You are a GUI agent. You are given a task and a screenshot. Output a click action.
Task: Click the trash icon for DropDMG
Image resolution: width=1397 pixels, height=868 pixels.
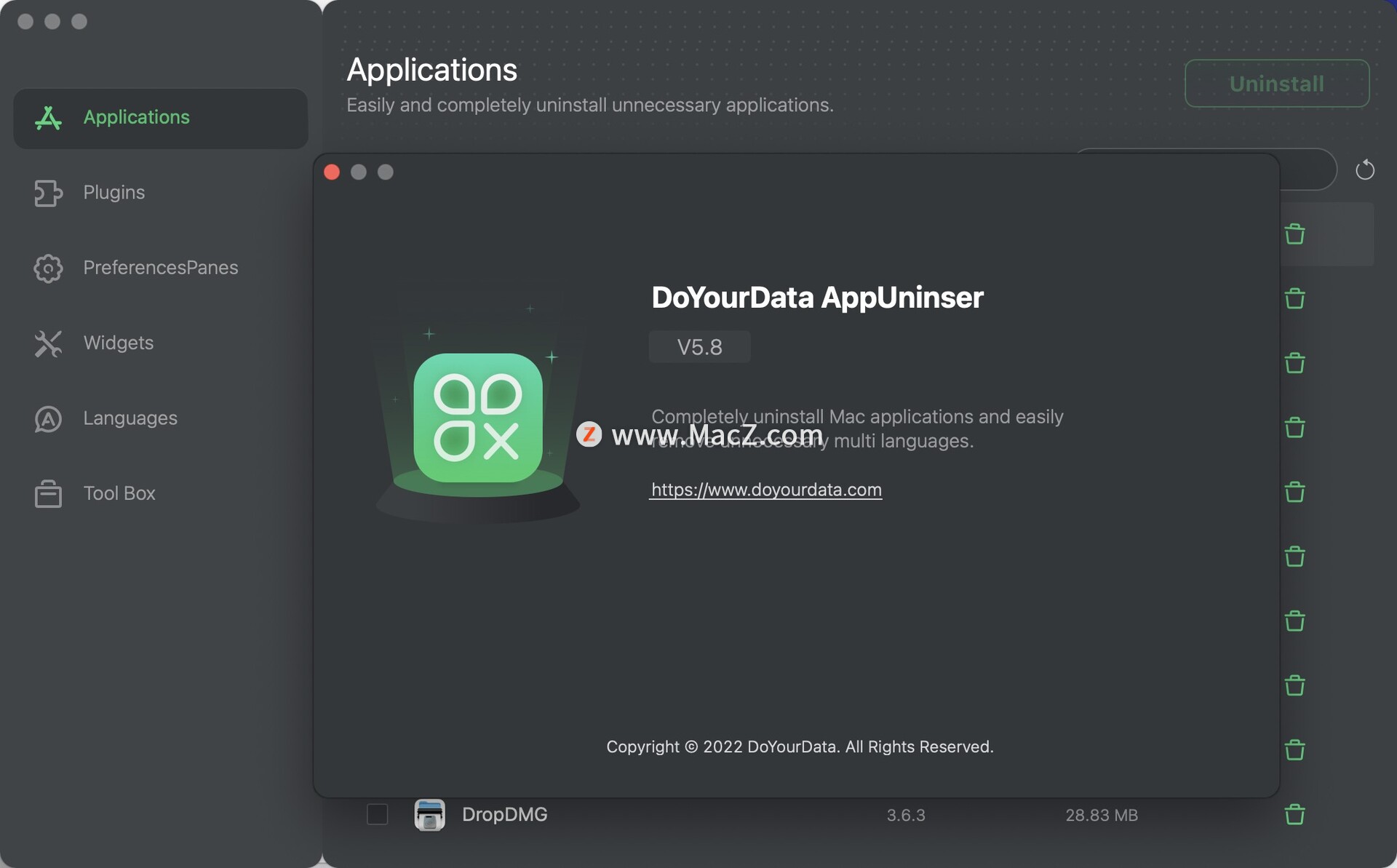(x=1294, y=814)
